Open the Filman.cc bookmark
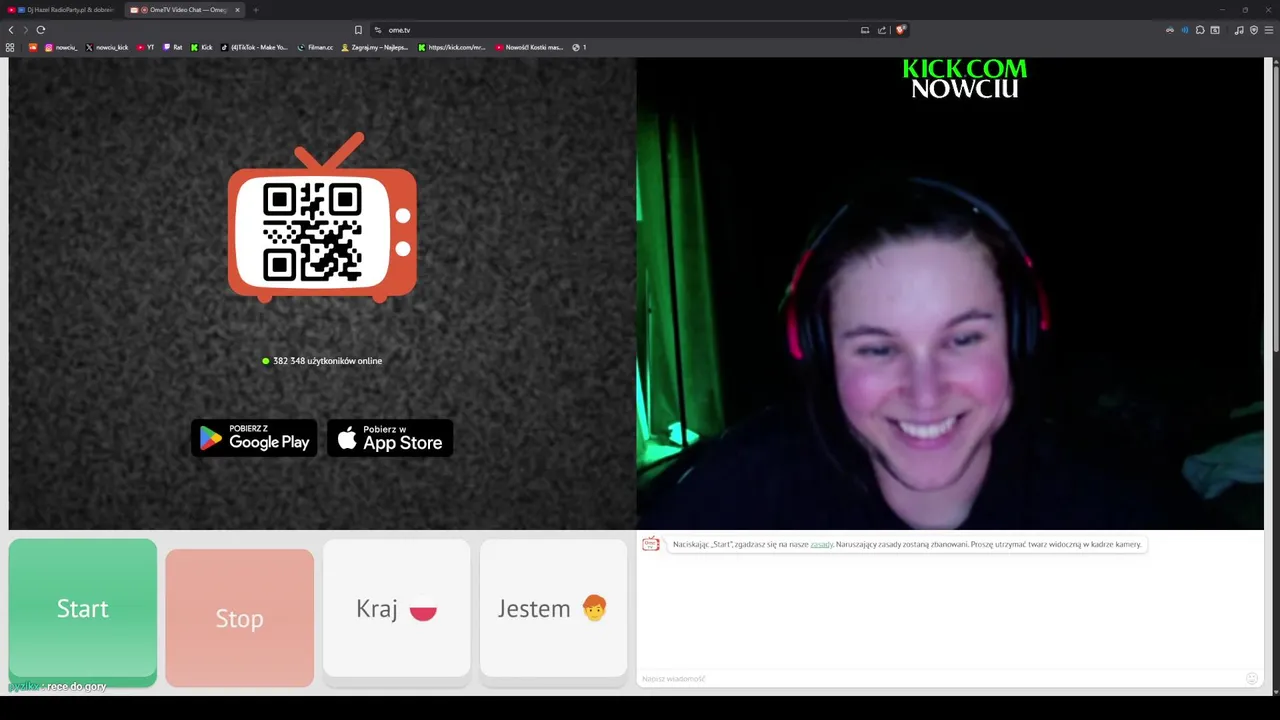 coord(315,47)
